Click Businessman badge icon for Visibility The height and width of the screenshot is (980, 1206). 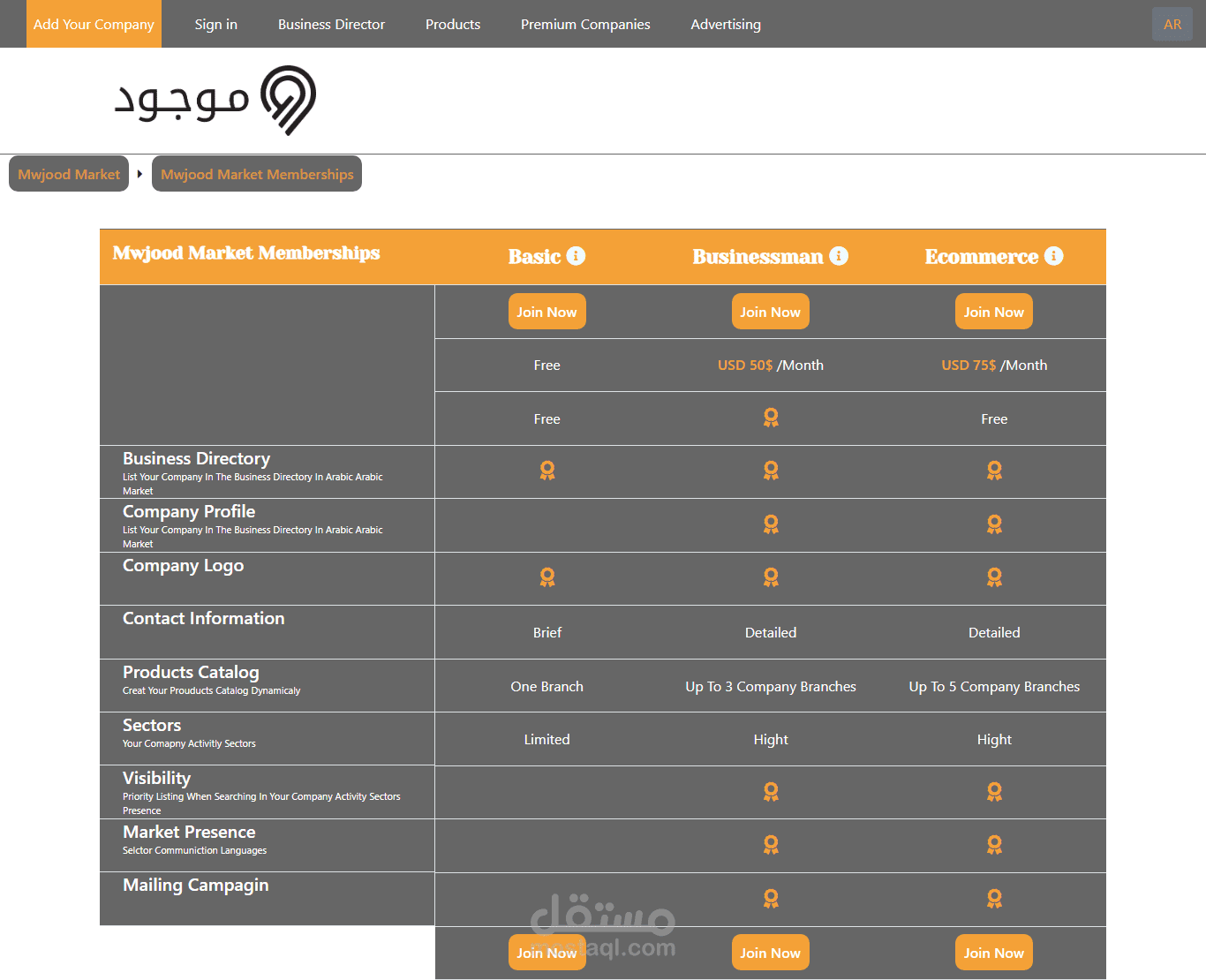771,792
